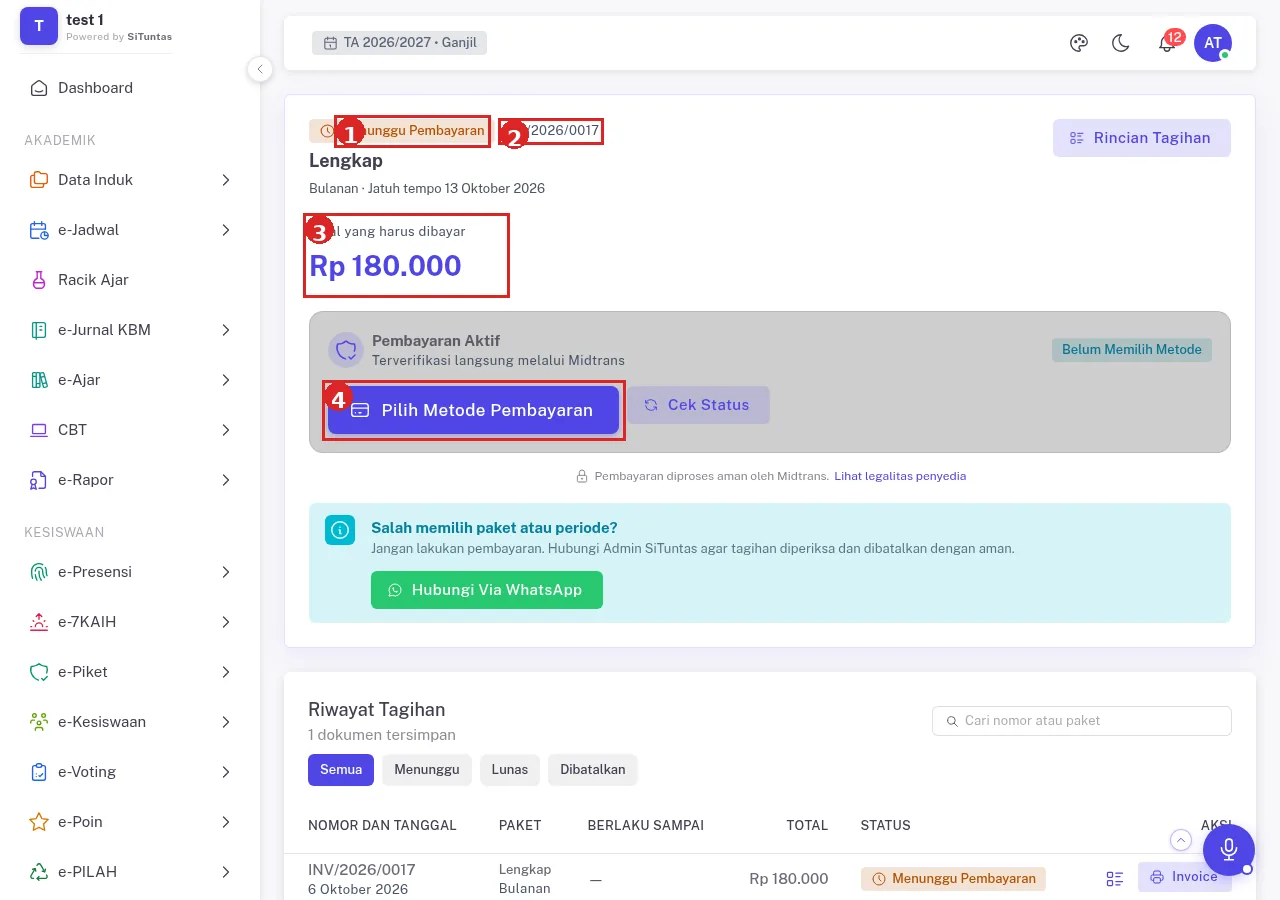
Task: Expand the e-Rapor menu
Action: (130, 480)
